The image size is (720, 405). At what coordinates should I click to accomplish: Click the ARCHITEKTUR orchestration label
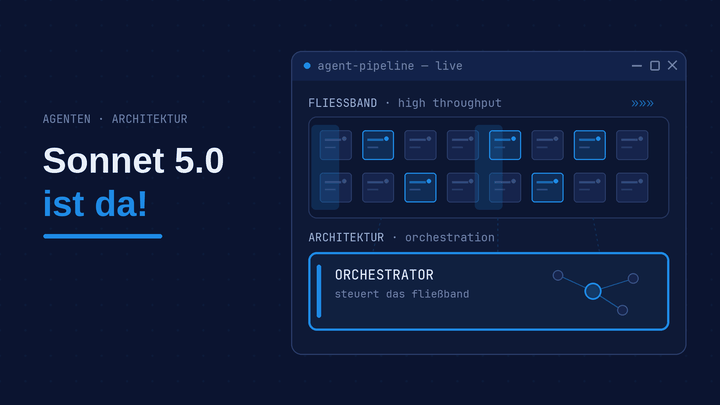tap(401, 237)
